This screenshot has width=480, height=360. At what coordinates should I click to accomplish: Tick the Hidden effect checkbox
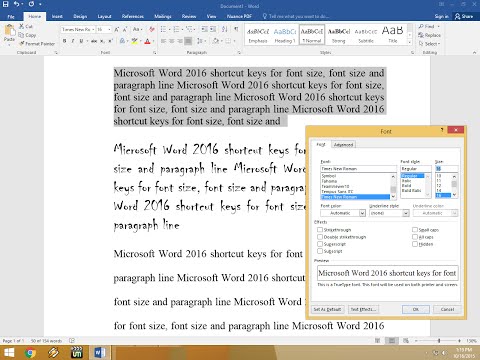(415, 244)
